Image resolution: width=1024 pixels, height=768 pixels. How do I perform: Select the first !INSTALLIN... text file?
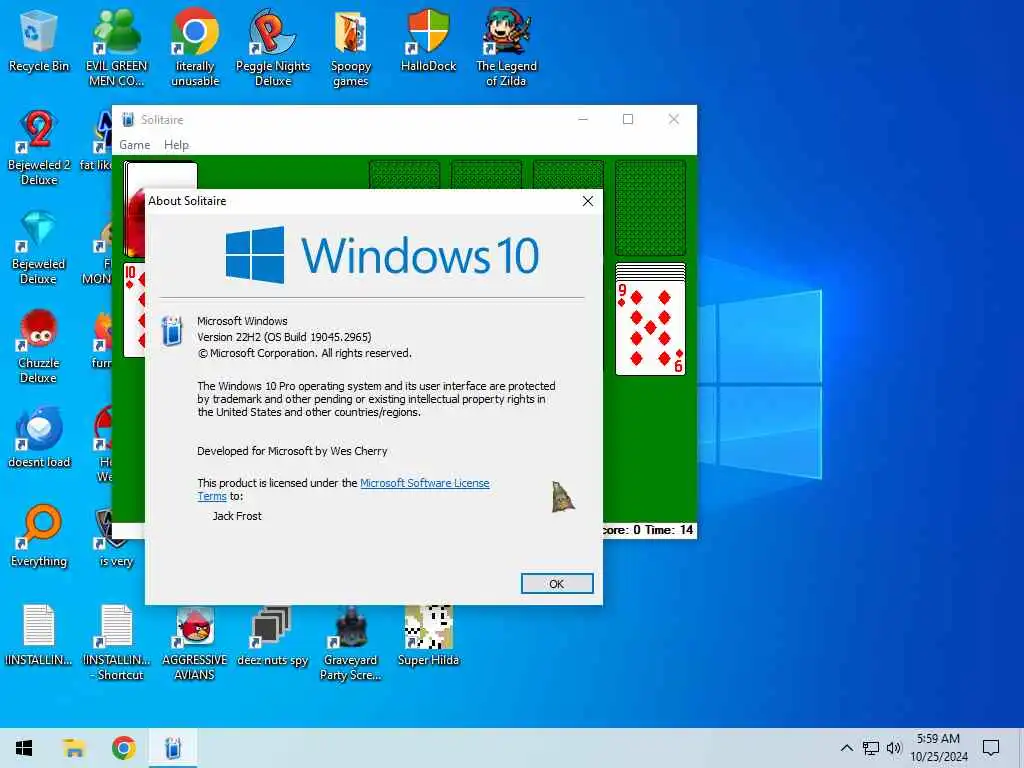click(x=39, y=635)
